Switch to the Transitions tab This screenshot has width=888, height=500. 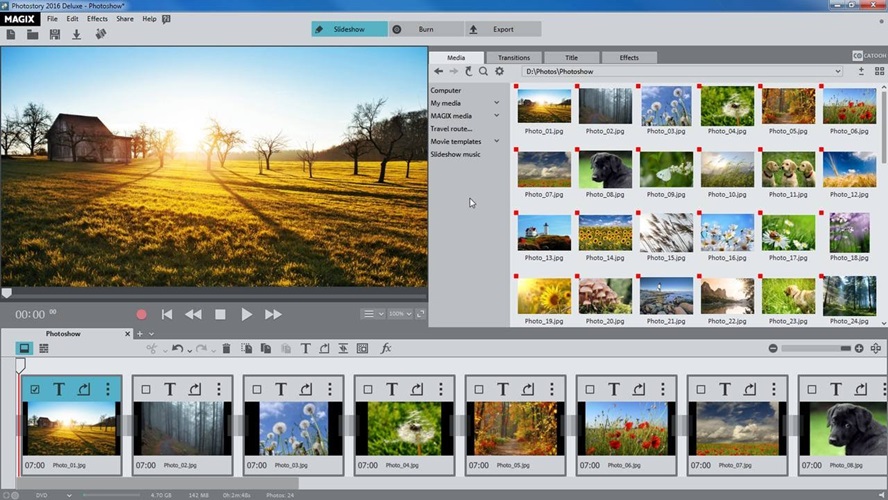coord(513,57)
